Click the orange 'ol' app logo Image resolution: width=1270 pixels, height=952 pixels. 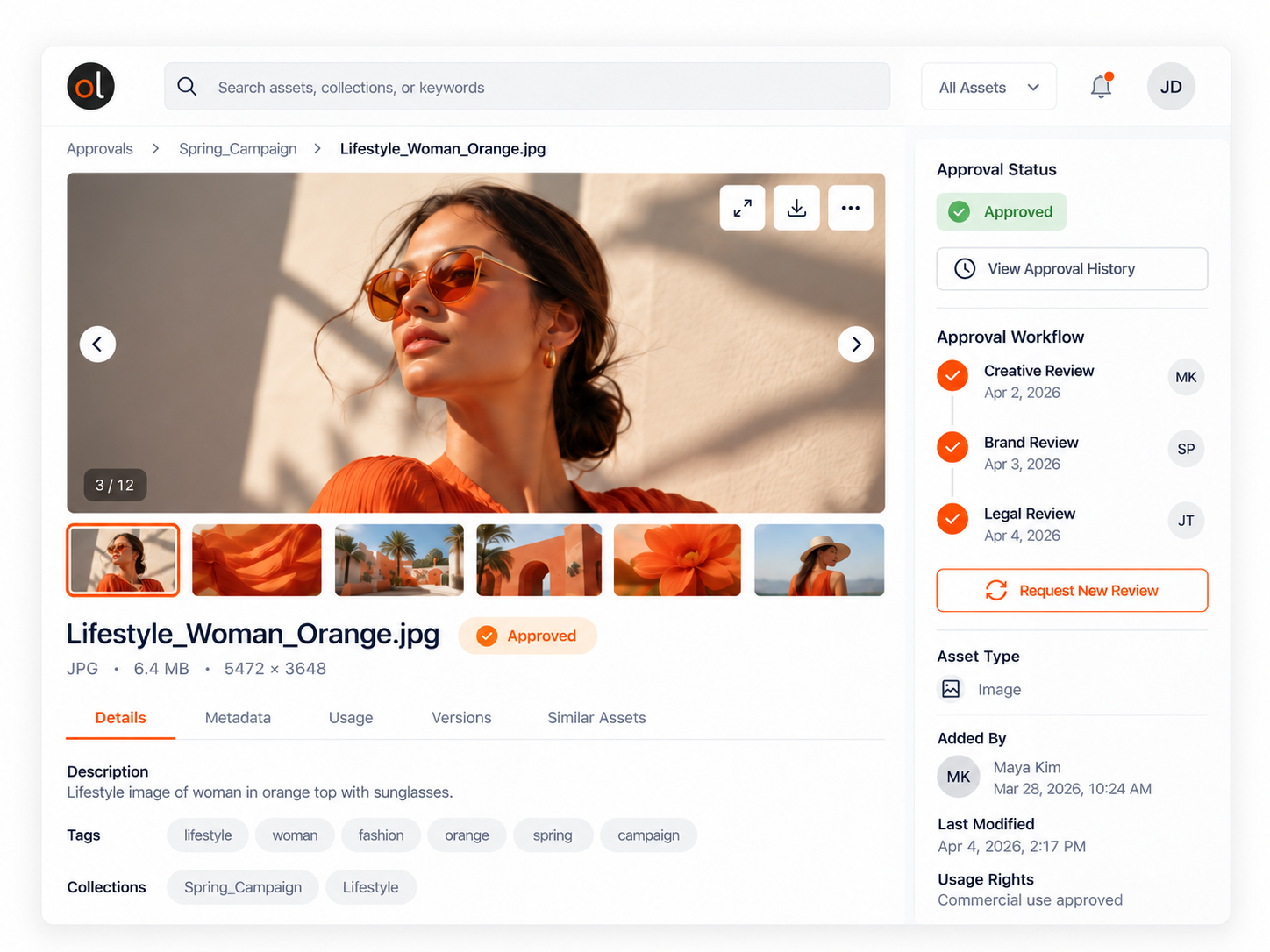point(90,86)
